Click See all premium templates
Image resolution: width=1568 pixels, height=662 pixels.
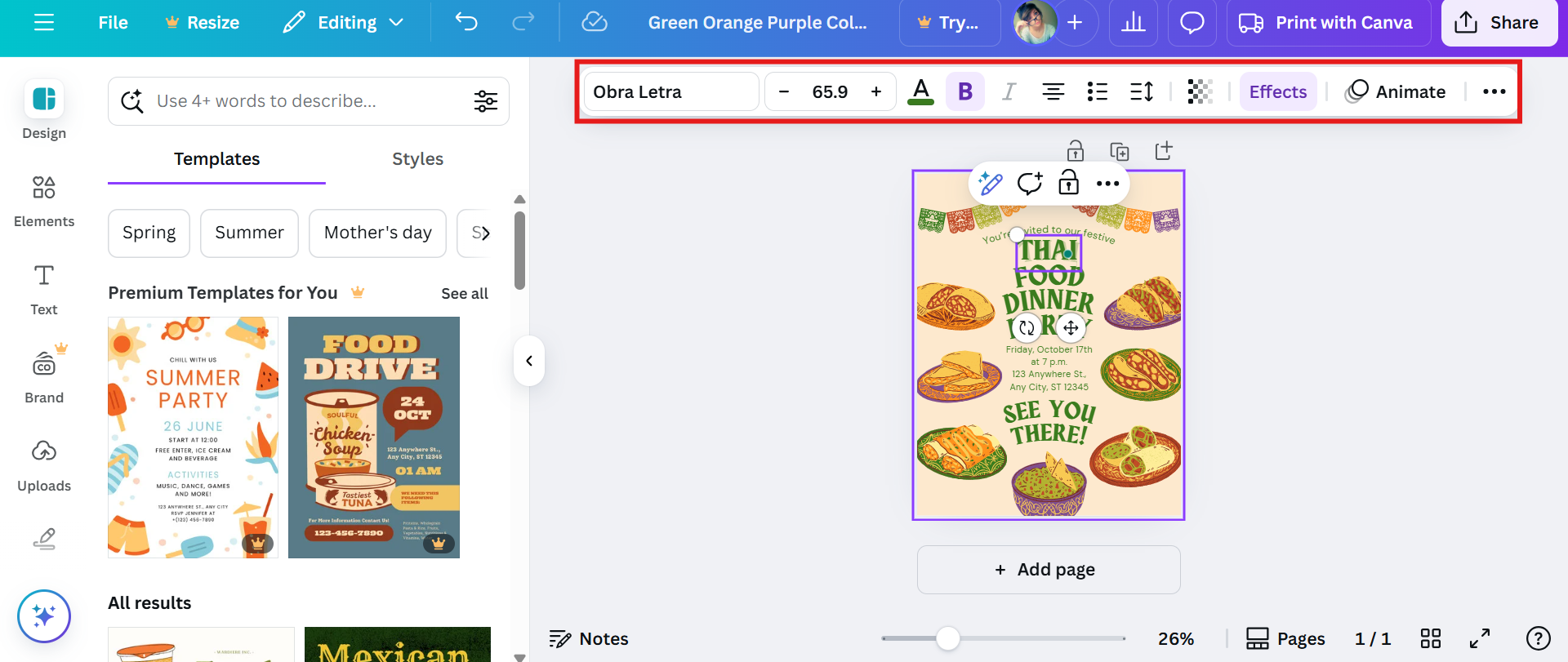[x=465, y=293]
